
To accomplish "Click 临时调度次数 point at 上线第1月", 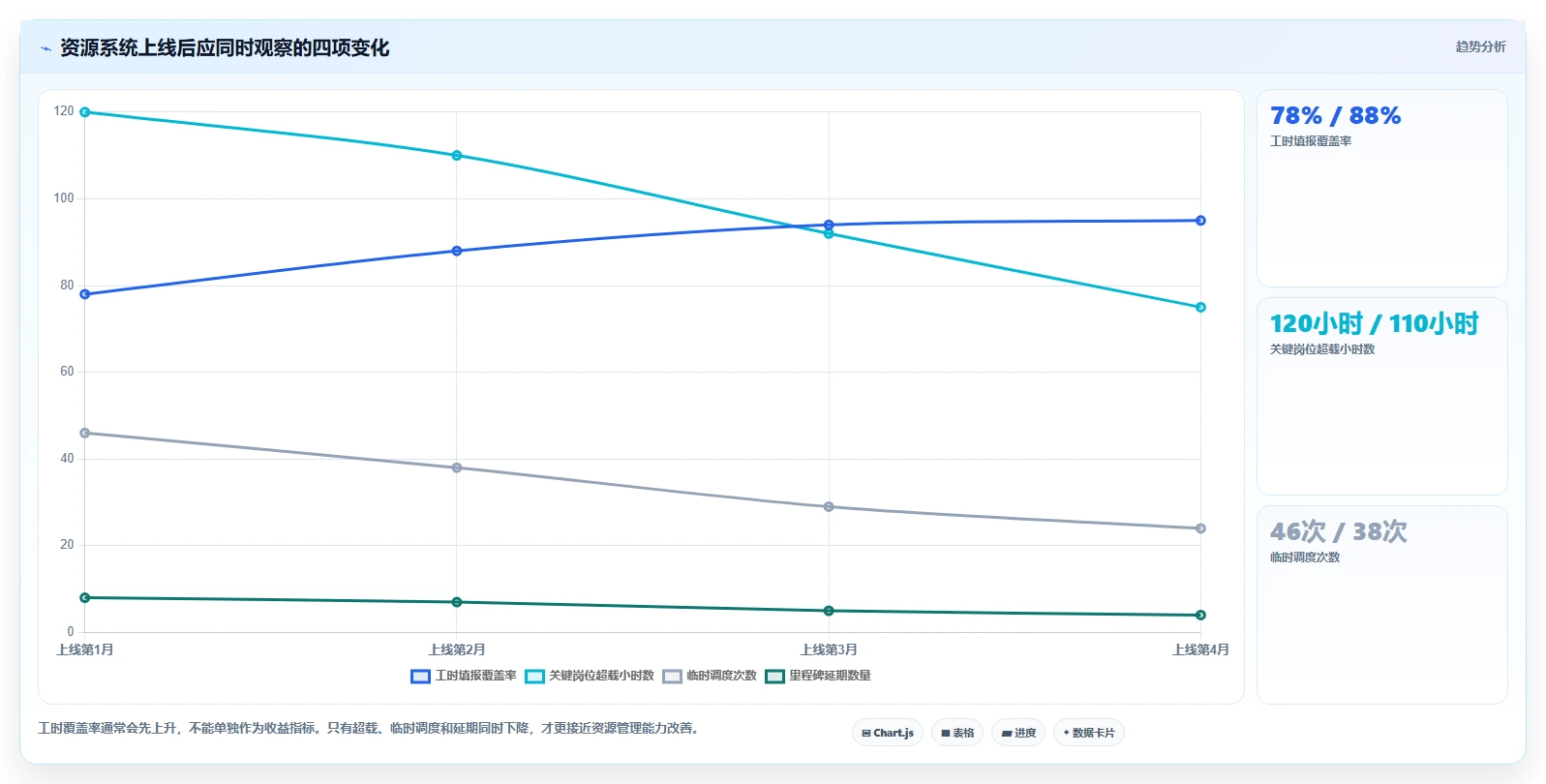I will 85,433.
